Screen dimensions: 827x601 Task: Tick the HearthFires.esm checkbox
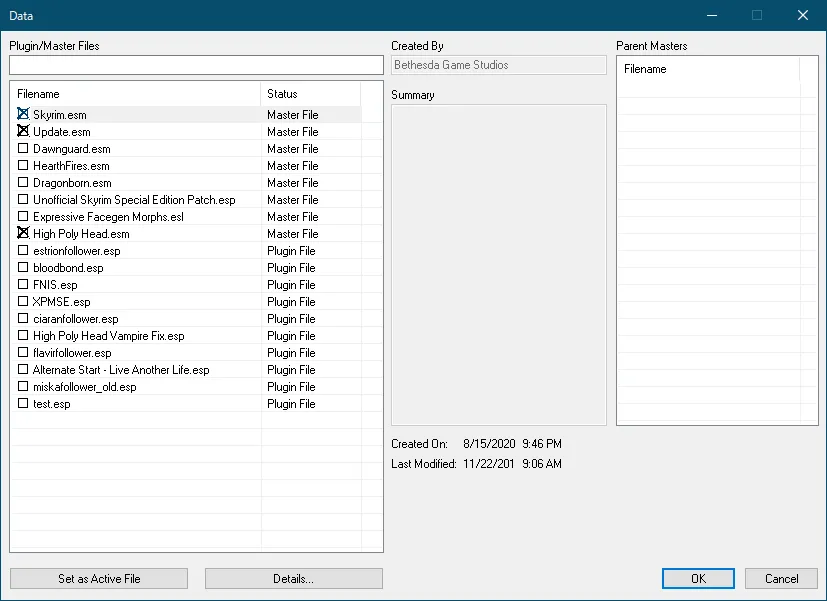(x=23, y=166)
